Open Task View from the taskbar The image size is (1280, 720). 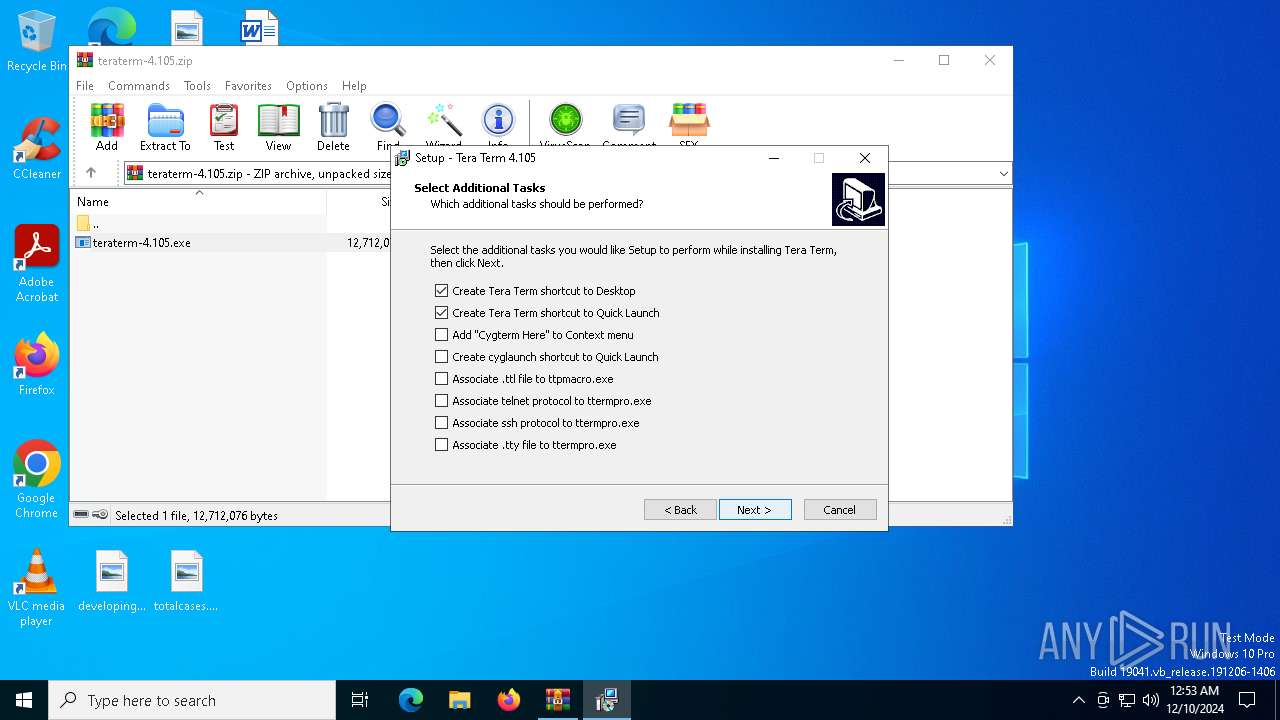(x=360, y=700)
